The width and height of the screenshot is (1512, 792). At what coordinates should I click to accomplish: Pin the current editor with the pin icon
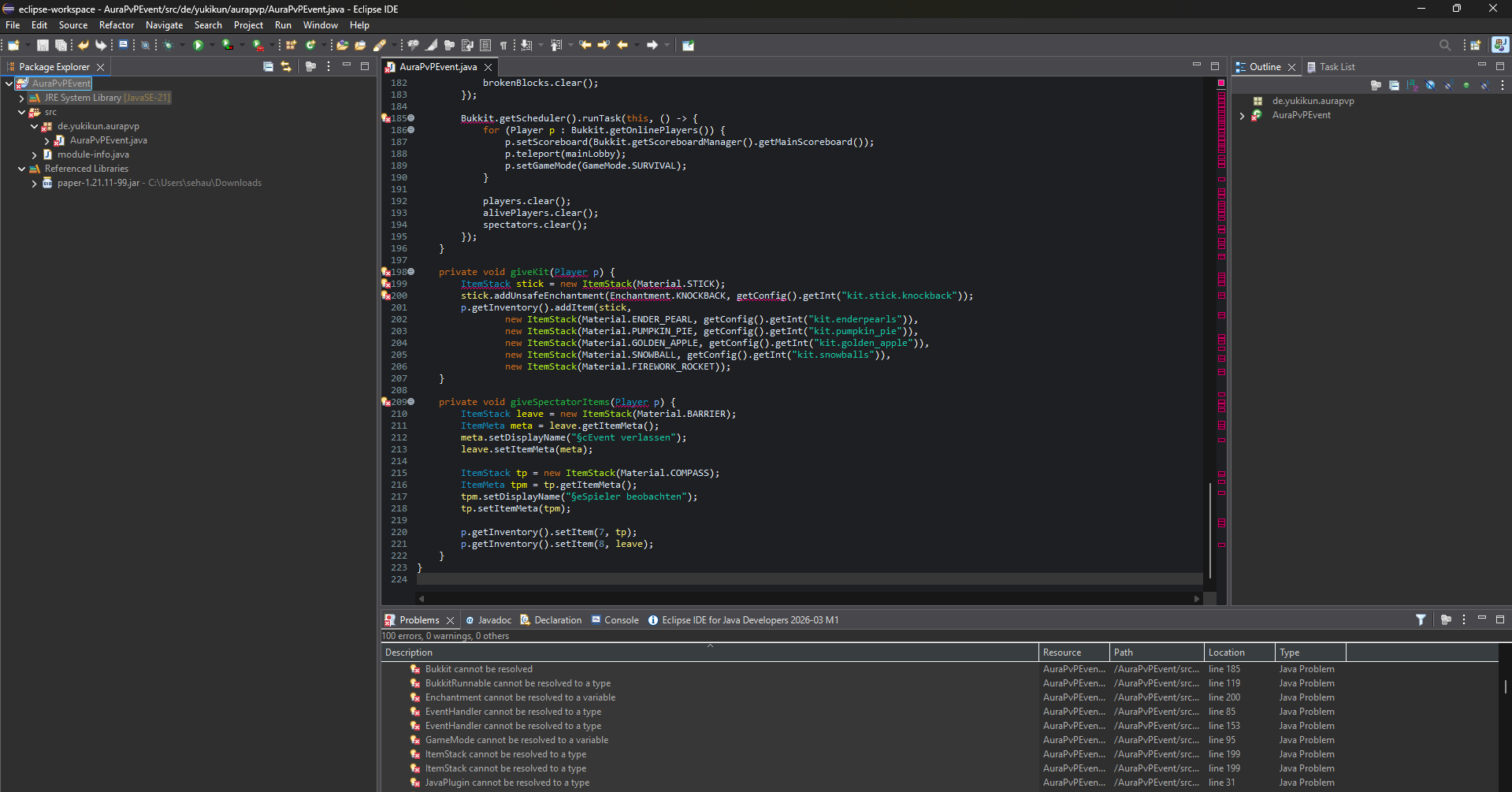688,45
